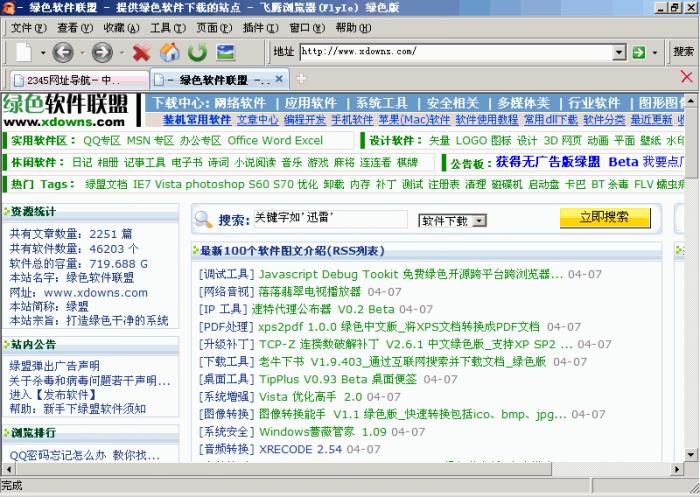This screenshot has width=700, height=497.
Task: Open the 收藏 menu
Action: pos(121,28)
